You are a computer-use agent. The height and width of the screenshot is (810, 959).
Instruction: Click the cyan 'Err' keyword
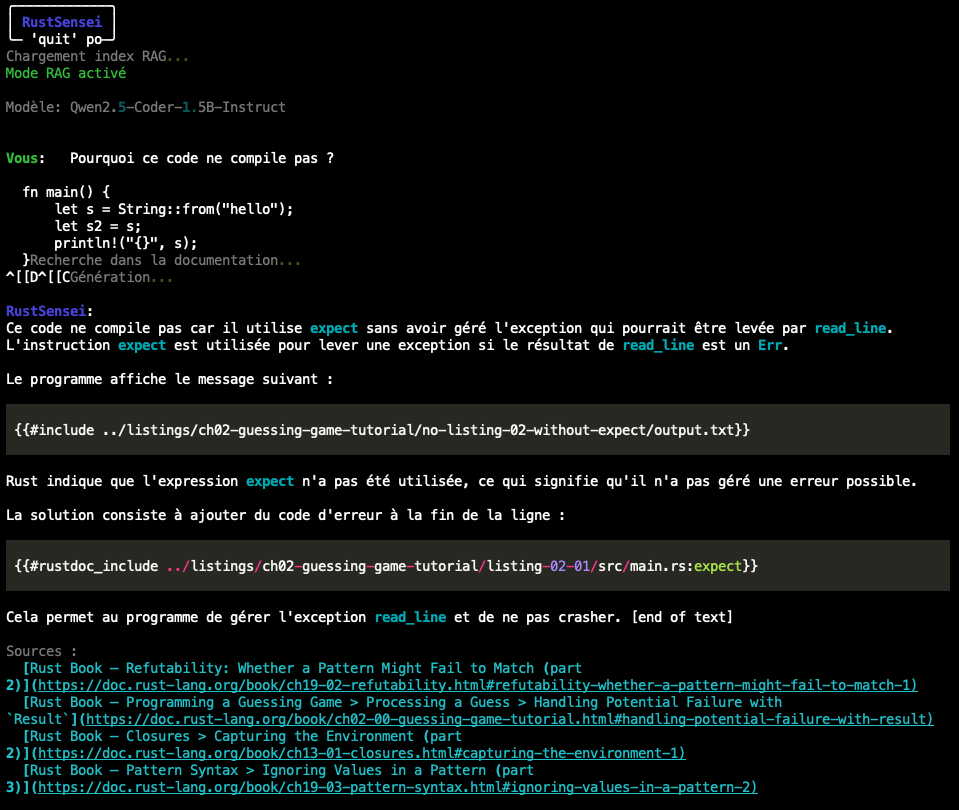(x=770, y=346)
